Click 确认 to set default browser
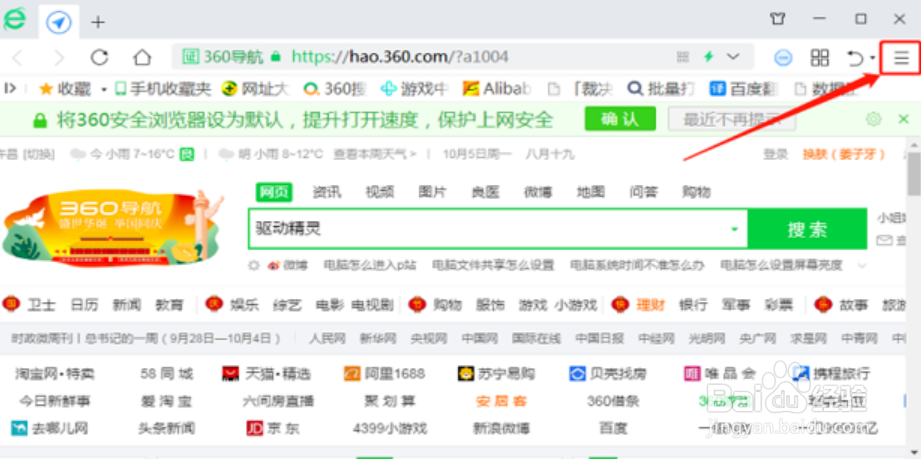921x459 pixels. click(620, 119)
